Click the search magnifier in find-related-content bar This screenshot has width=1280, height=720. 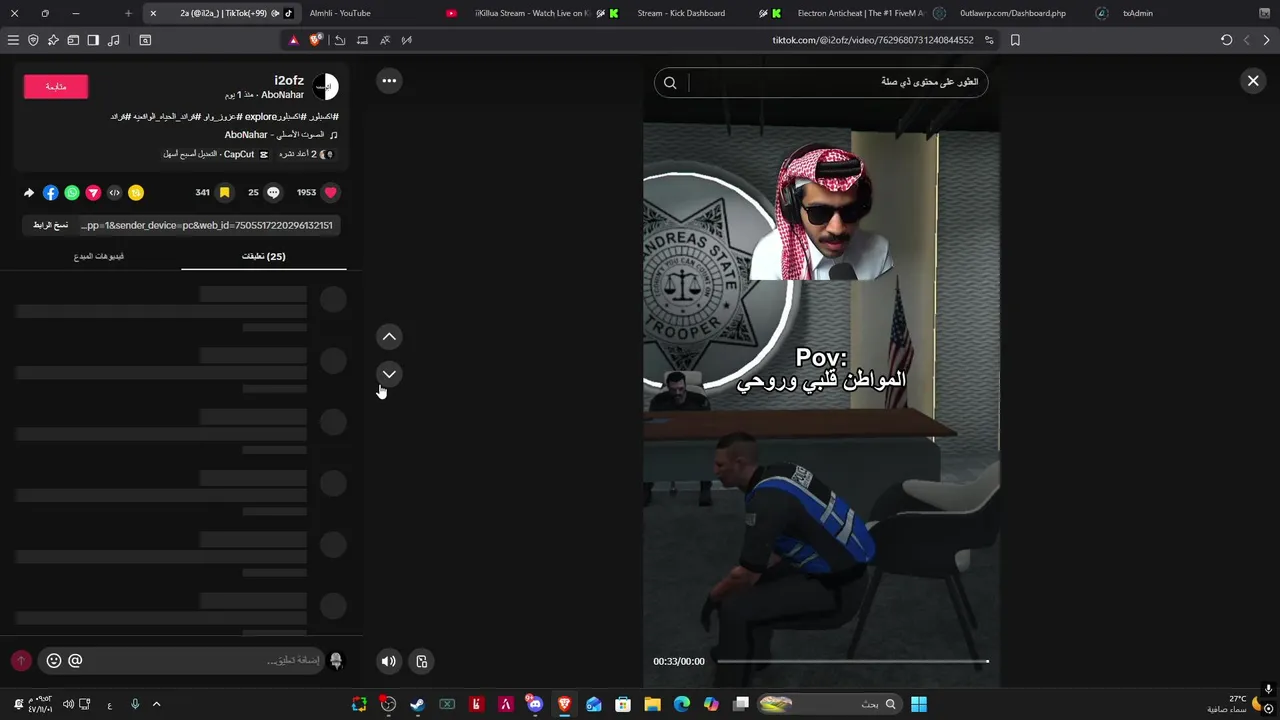click(x=670, y=83)
